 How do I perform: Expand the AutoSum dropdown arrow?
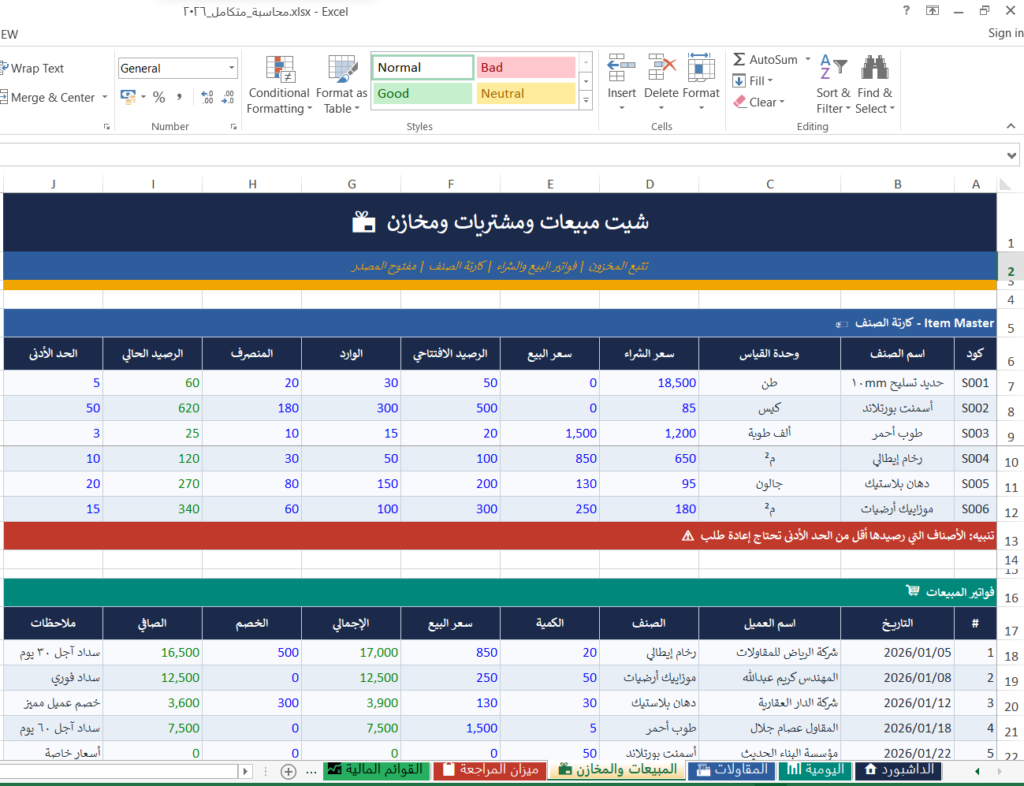pyautogui.click(x=808, y=59)
